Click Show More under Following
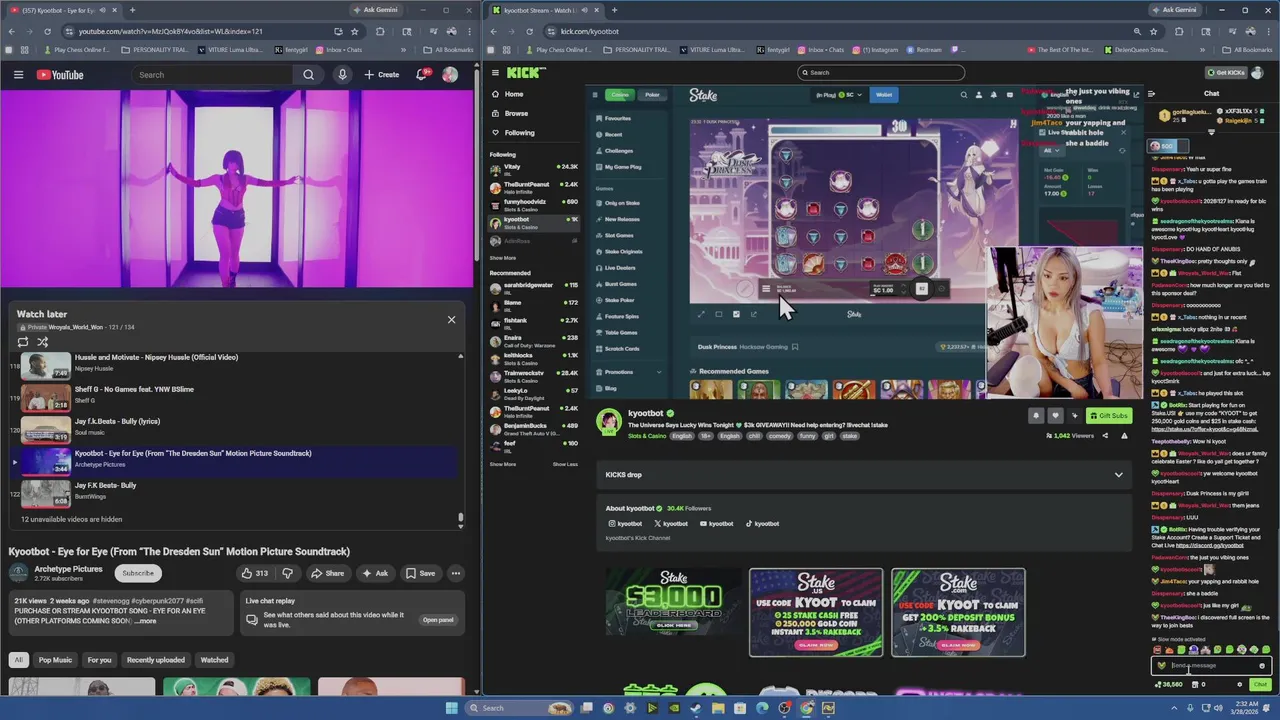The image size is (1280, 720). pyautogui.click(x=503, y=258)
